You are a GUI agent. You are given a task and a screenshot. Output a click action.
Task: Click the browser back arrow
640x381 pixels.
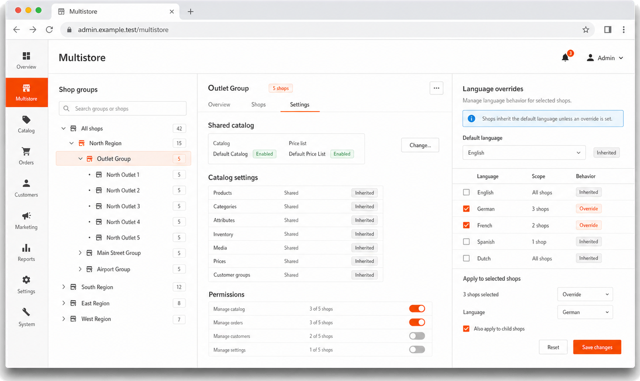click(x=16, y=29)
